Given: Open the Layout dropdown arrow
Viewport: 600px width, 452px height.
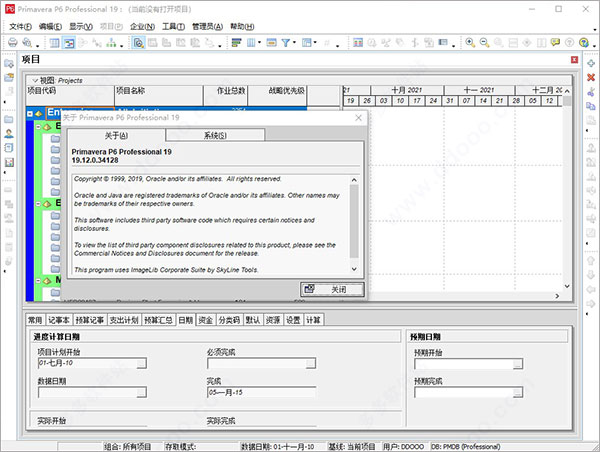Looking at the screenshot, I should [315, 42].
